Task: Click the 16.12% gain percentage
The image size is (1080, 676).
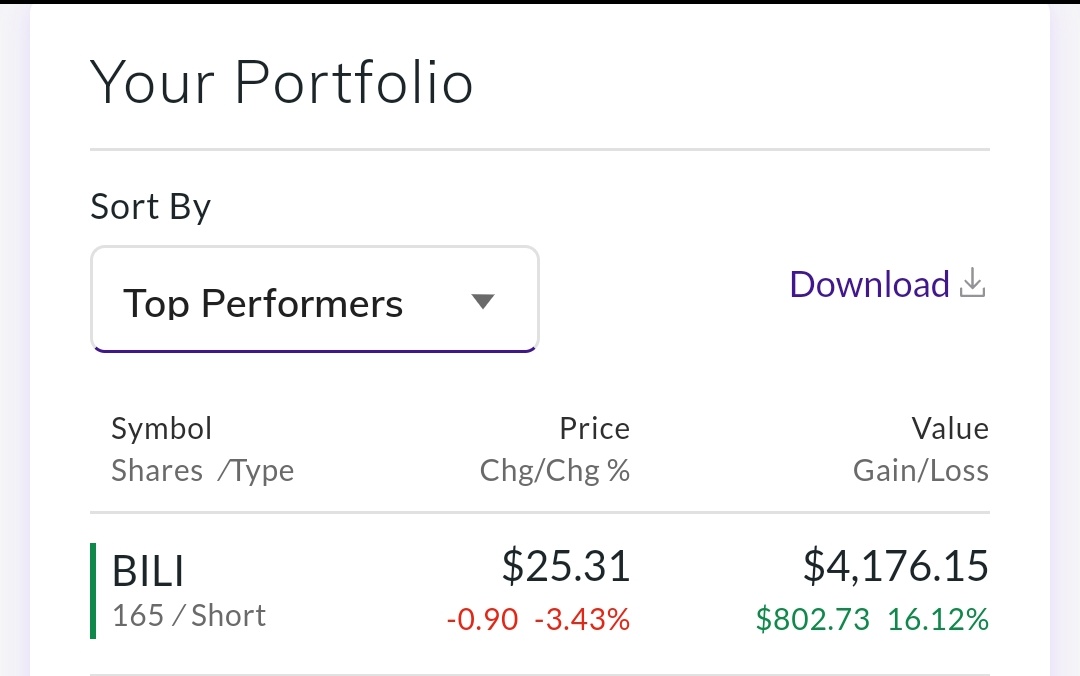Action: [938, 620]
